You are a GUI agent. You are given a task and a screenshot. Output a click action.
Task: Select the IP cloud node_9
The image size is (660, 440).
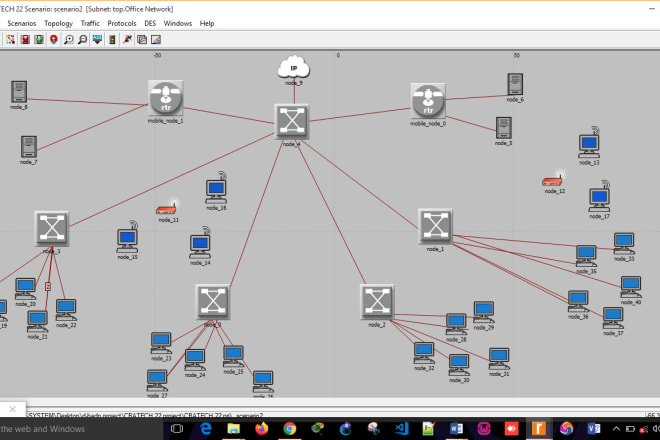pyautogui.click(x=294, y=67)
